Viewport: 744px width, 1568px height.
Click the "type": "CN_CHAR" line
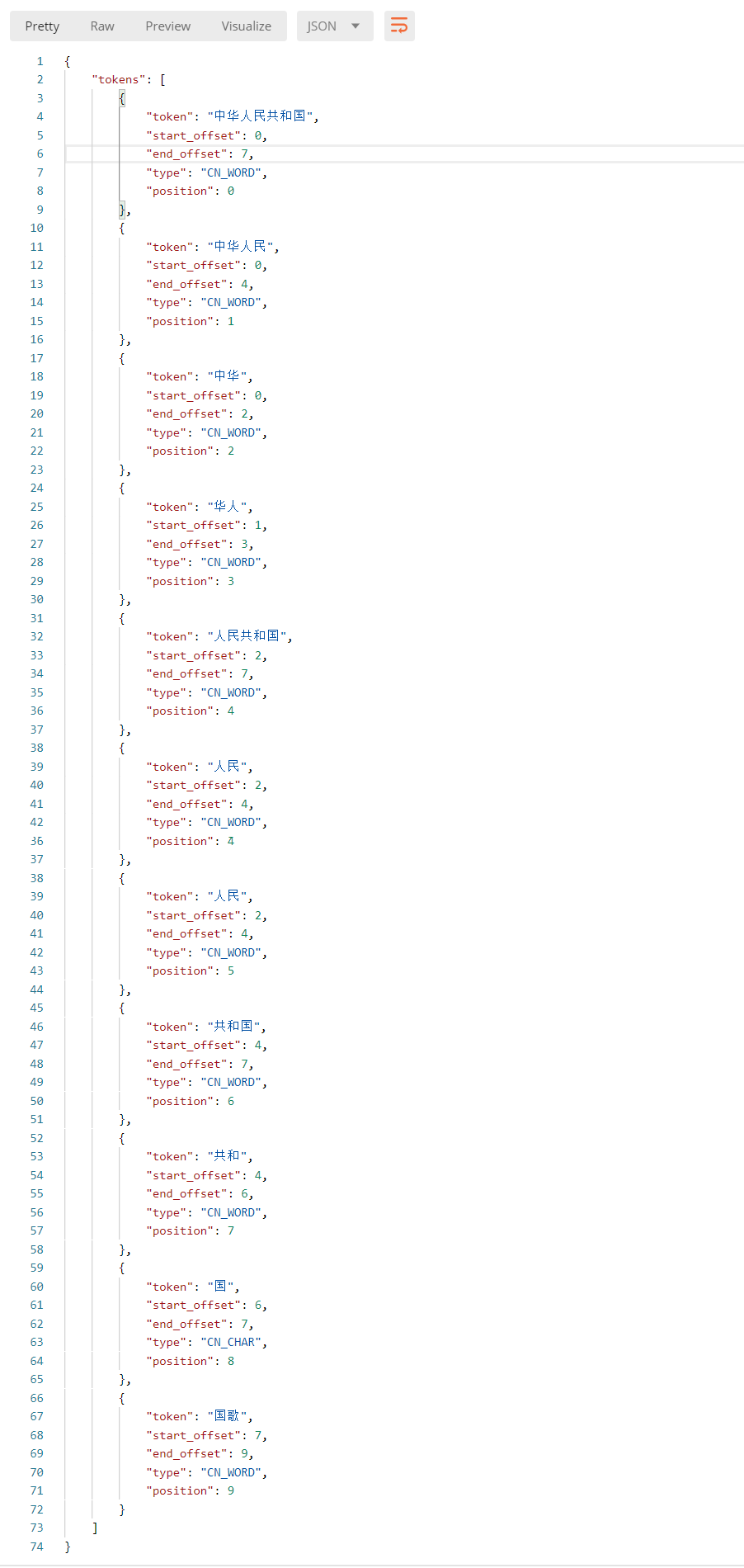click(x=207, y=1342)
